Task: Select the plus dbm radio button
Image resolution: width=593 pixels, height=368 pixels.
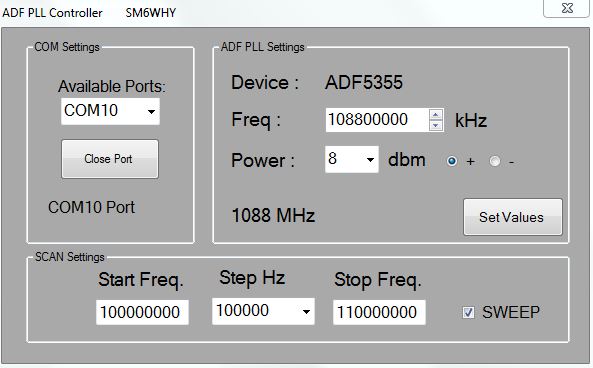Action: tap(452, 161)
